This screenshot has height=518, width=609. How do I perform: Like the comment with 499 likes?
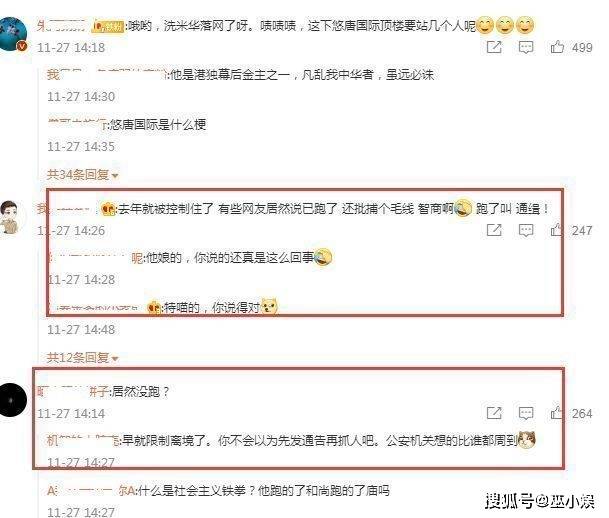557,47
